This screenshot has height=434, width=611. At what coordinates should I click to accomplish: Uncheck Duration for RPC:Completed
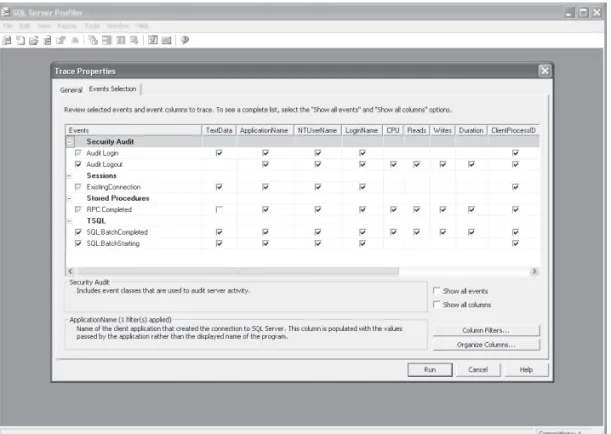tap(471, 210)
